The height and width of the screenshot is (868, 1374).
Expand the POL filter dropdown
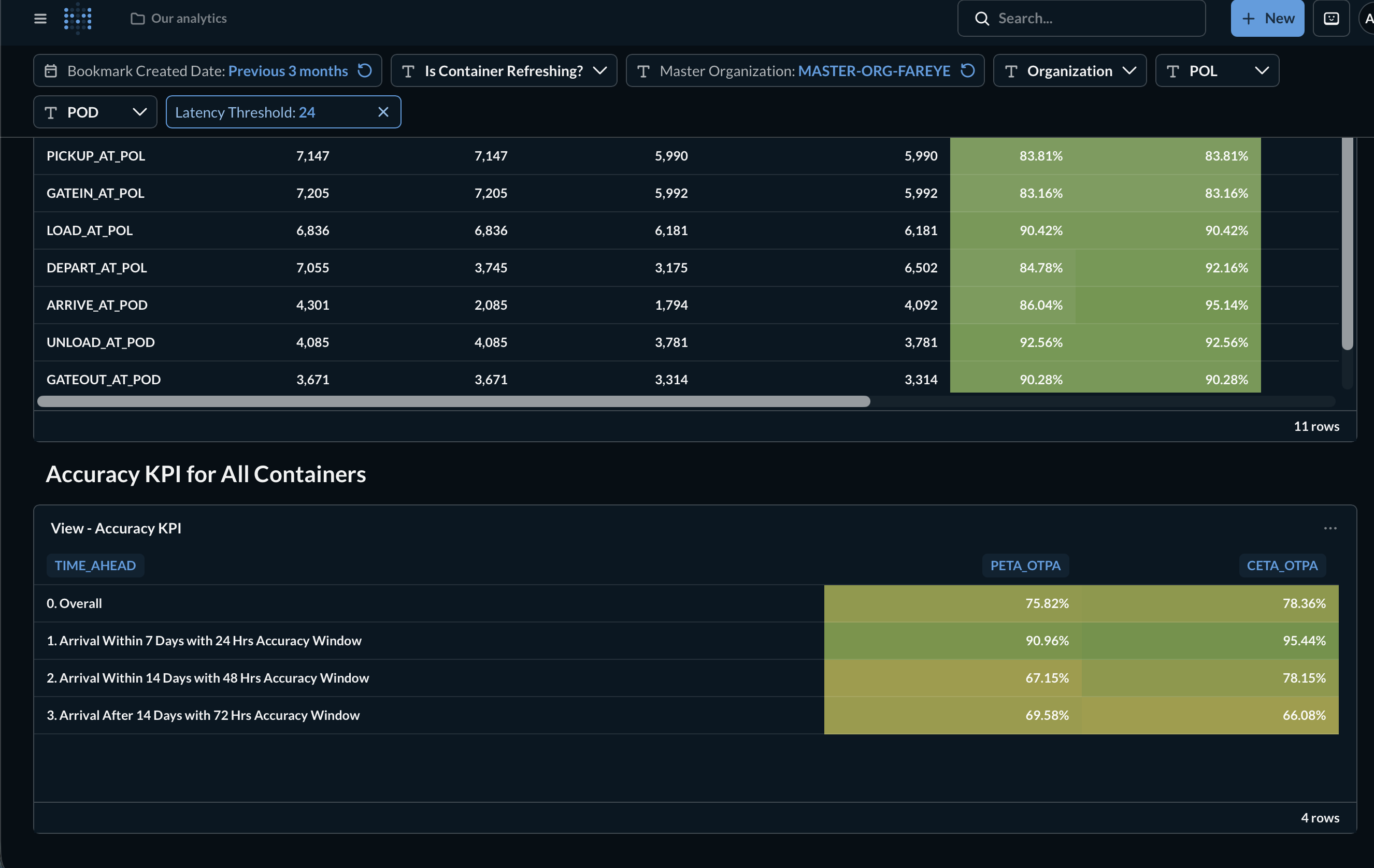[x=1217, y=71]
